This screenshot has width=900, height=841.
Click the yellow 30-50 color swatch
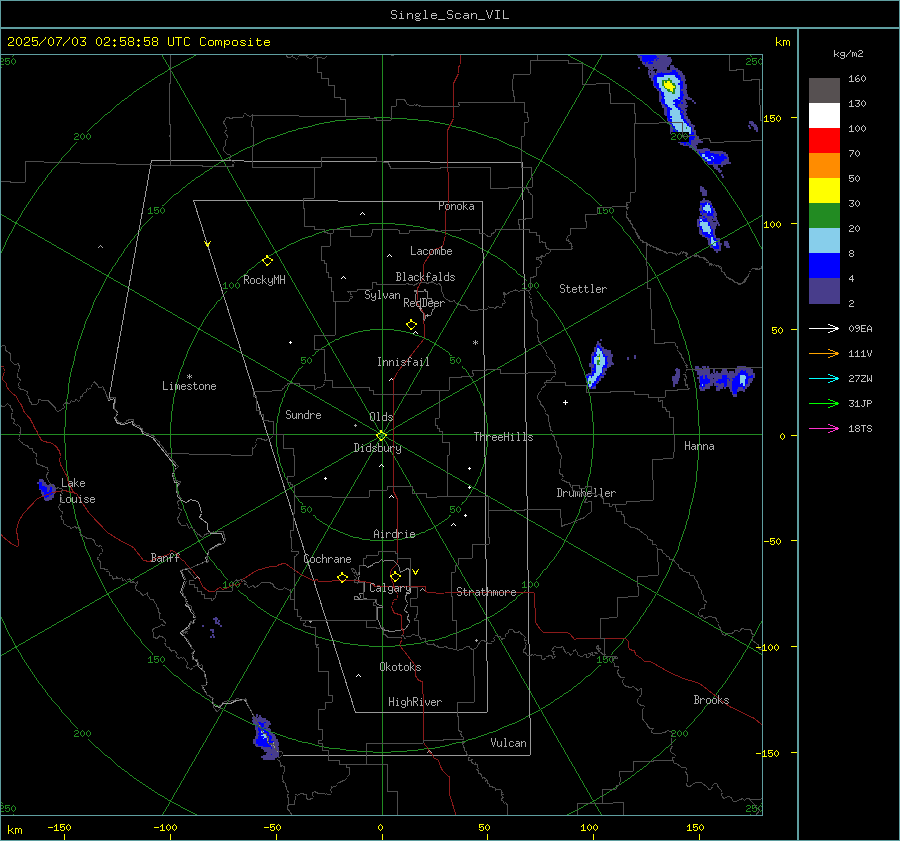tap(824, 191)
